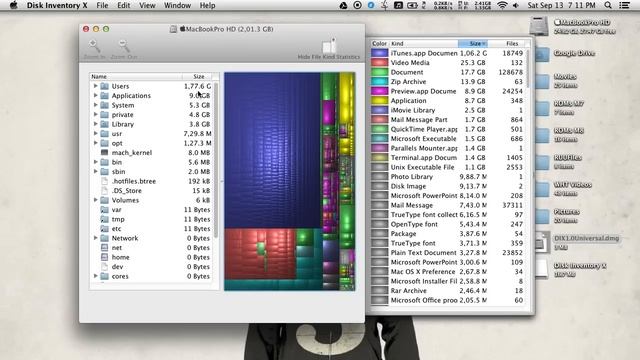Expand the private folder triangle
This screenshot has width=640, height=360.
tap(96, 115)
